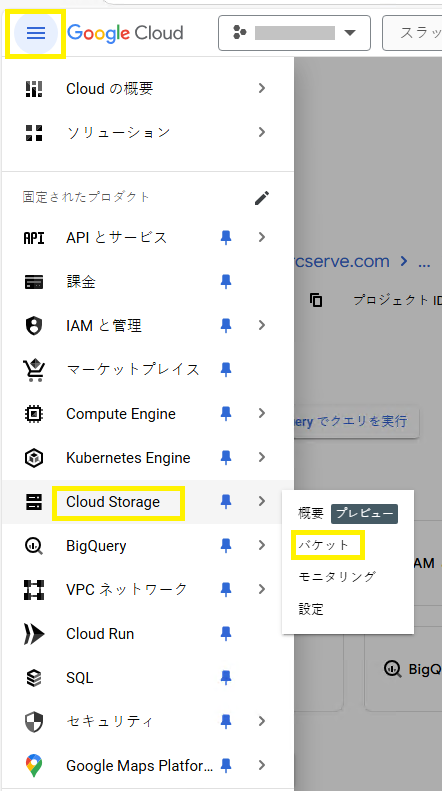Unpin 課金 from pinned products
This screenshot has height=791, width=442.
226,281
